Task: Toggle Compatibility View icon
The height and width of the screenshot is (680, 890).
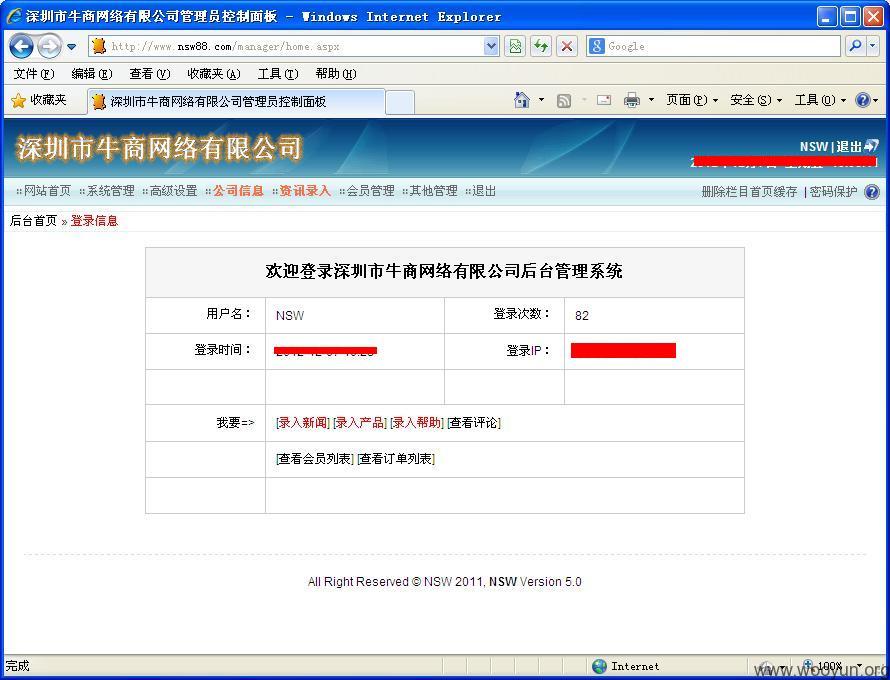Action: (x=515, y=46)
